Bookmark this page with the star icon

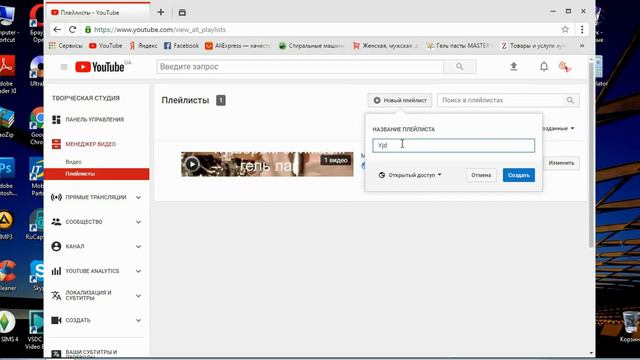click(565, 29)
